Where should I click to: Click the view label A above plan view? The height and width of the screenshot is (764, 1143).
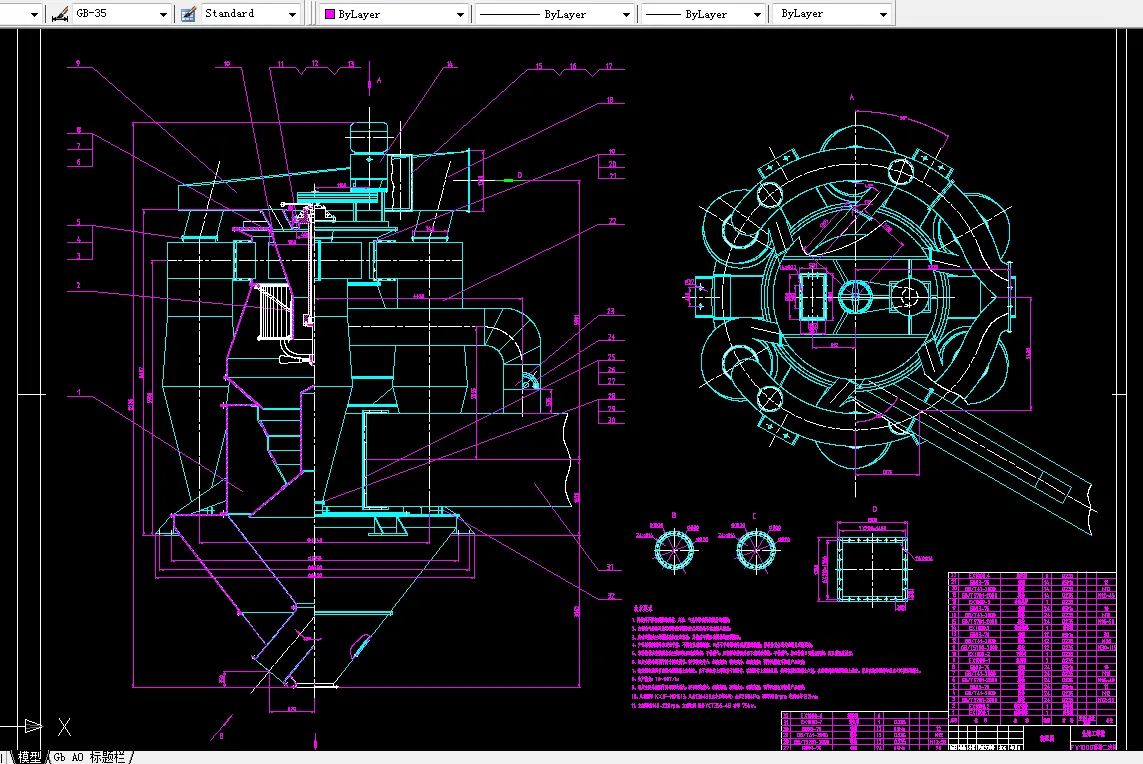(851, 97)
